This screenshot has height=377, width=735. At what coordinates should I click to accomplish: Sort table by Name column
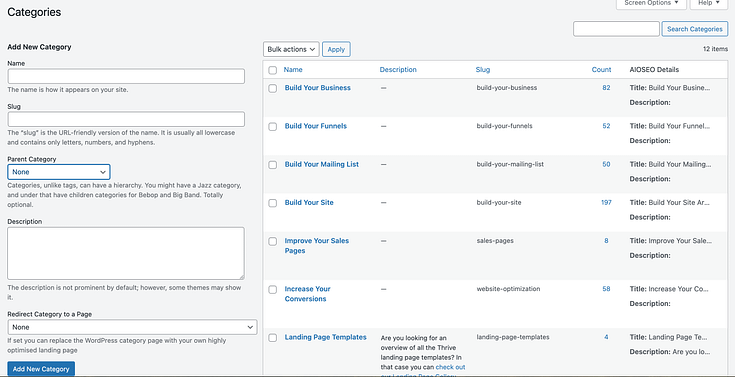pos(293,69)
